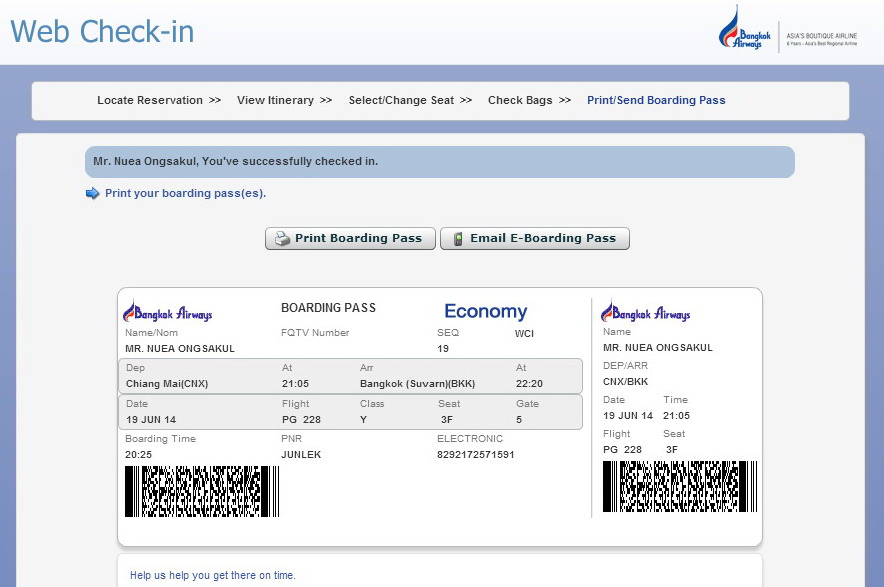
Task: Select the barcode on the boarding pass stub
Action: click(x=679, y=486)
